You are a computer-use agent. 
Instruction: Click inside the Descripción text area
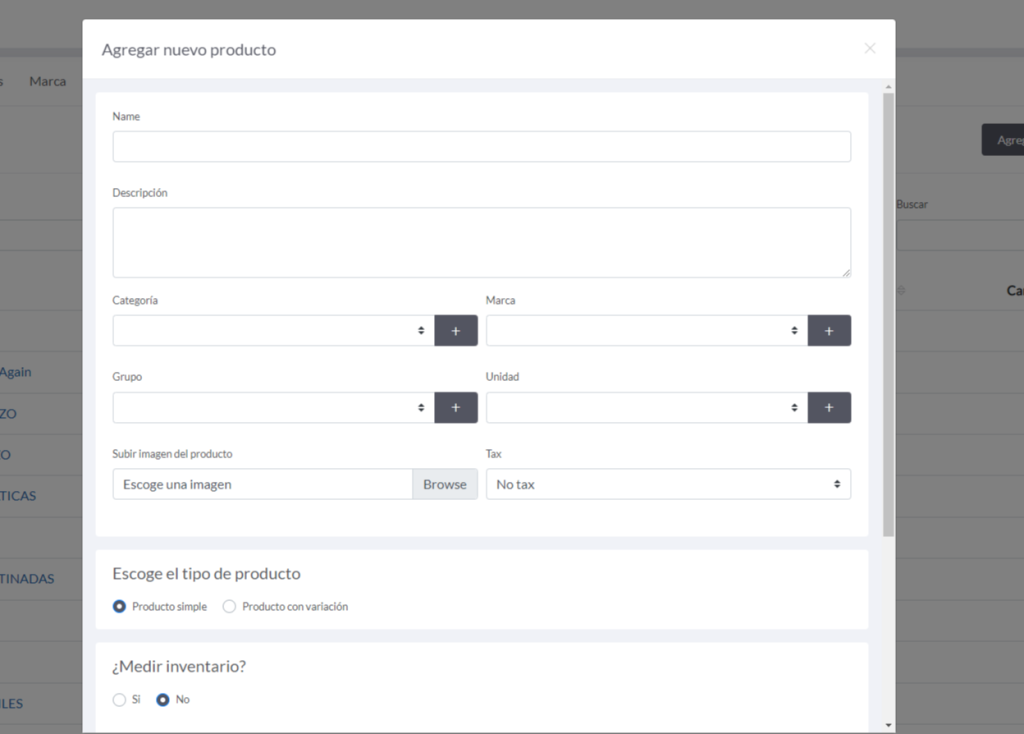click(x=481, y=242)
